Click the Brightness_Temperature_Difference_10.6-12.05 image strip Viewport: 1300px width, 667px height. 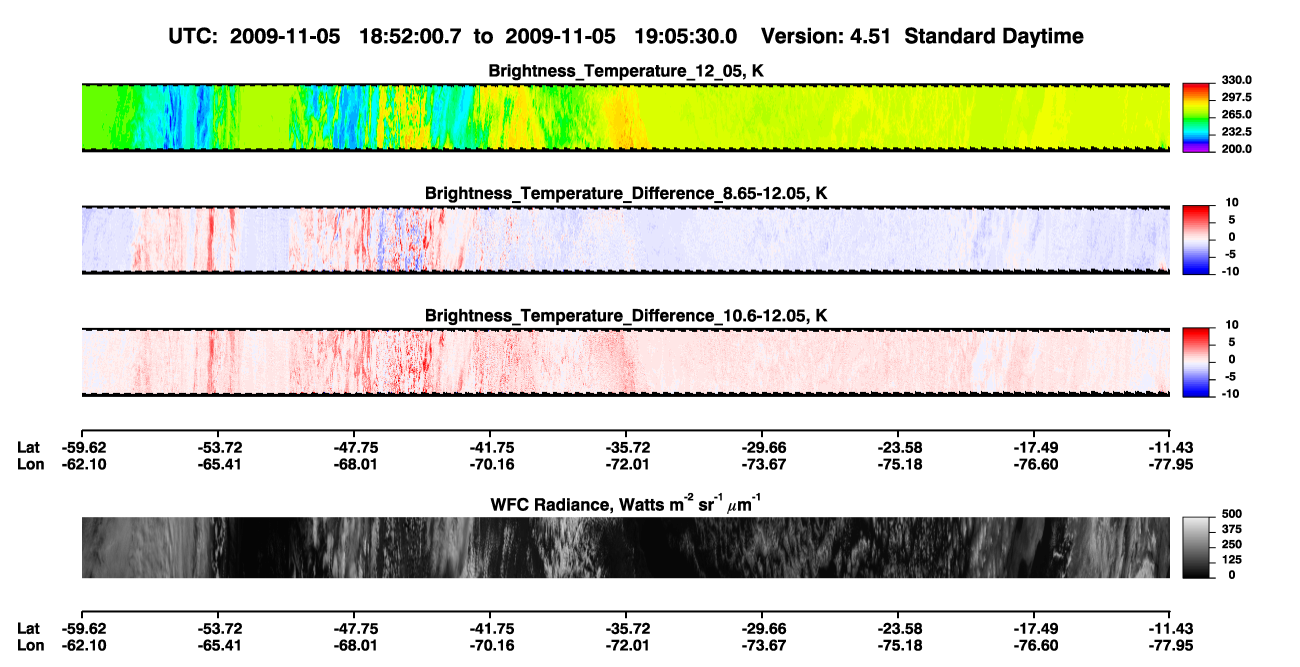pyautogui.click(x=625, y=362)
